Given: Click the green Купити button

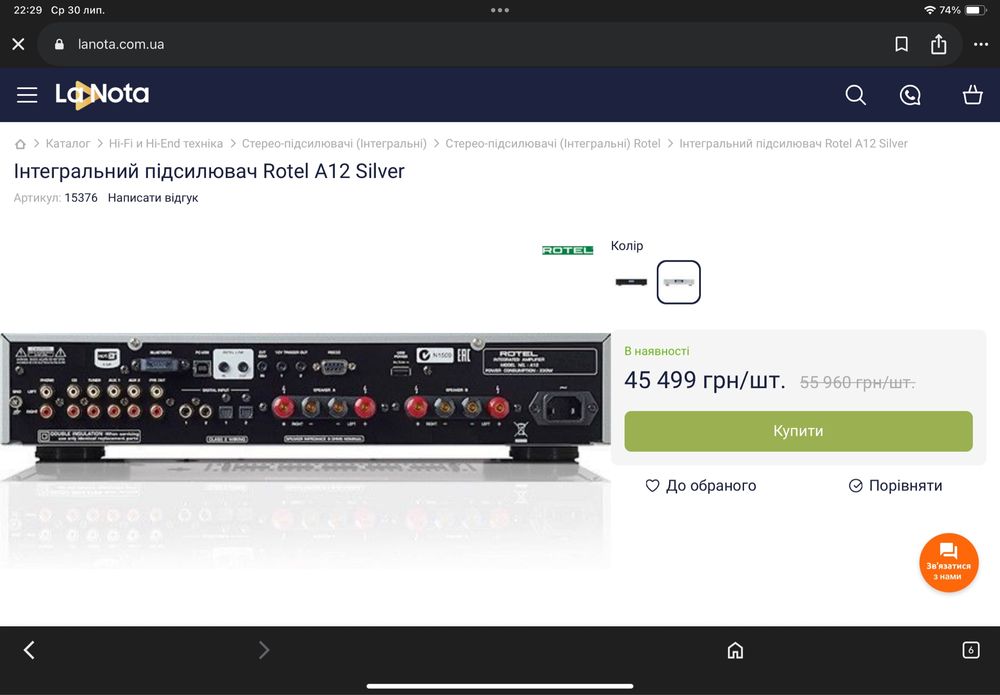Looking at the screenshot, I should 798,431.
